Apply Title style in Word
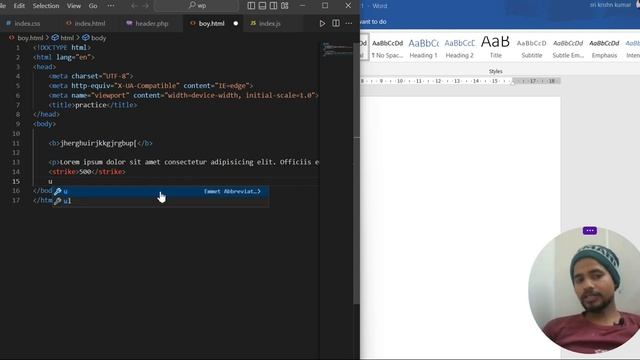640x360 pixels. (x=496, y=48)
